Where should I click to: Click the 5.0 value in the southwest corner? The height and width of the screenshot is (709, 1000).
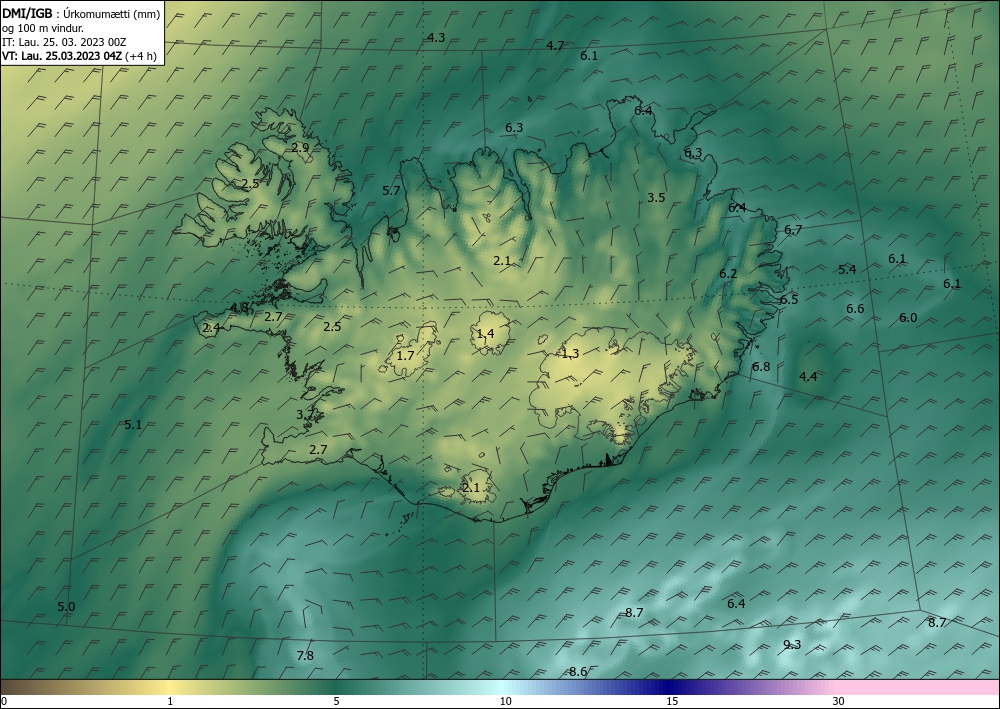66,607
